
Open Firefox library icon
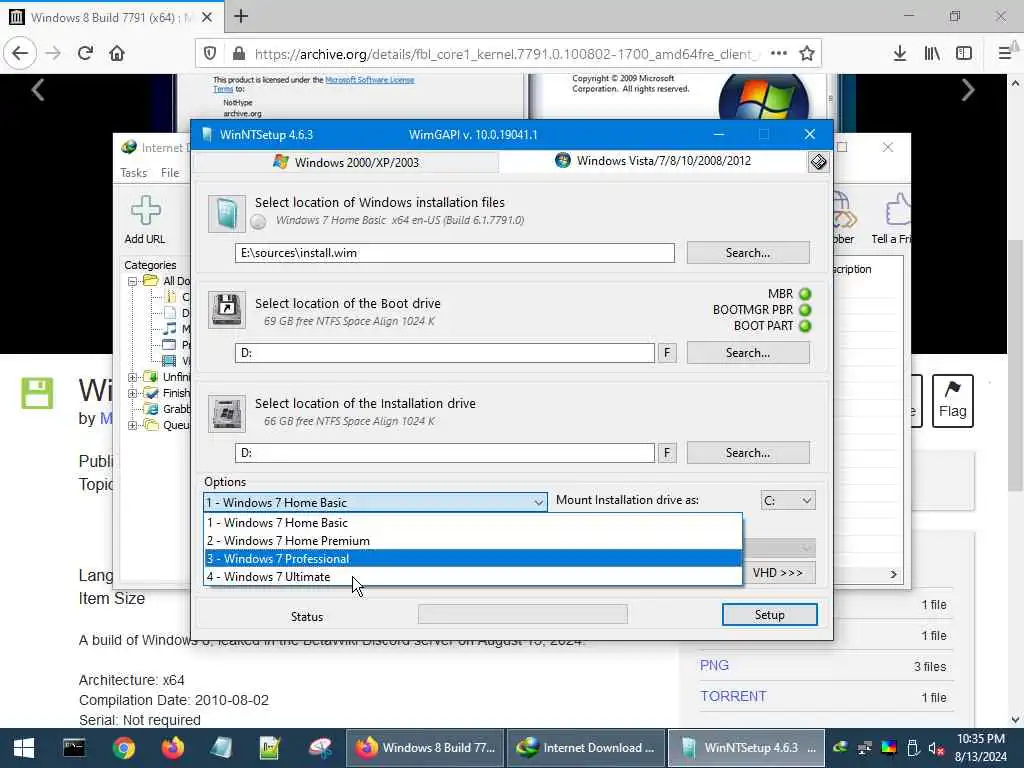[932, 53]
